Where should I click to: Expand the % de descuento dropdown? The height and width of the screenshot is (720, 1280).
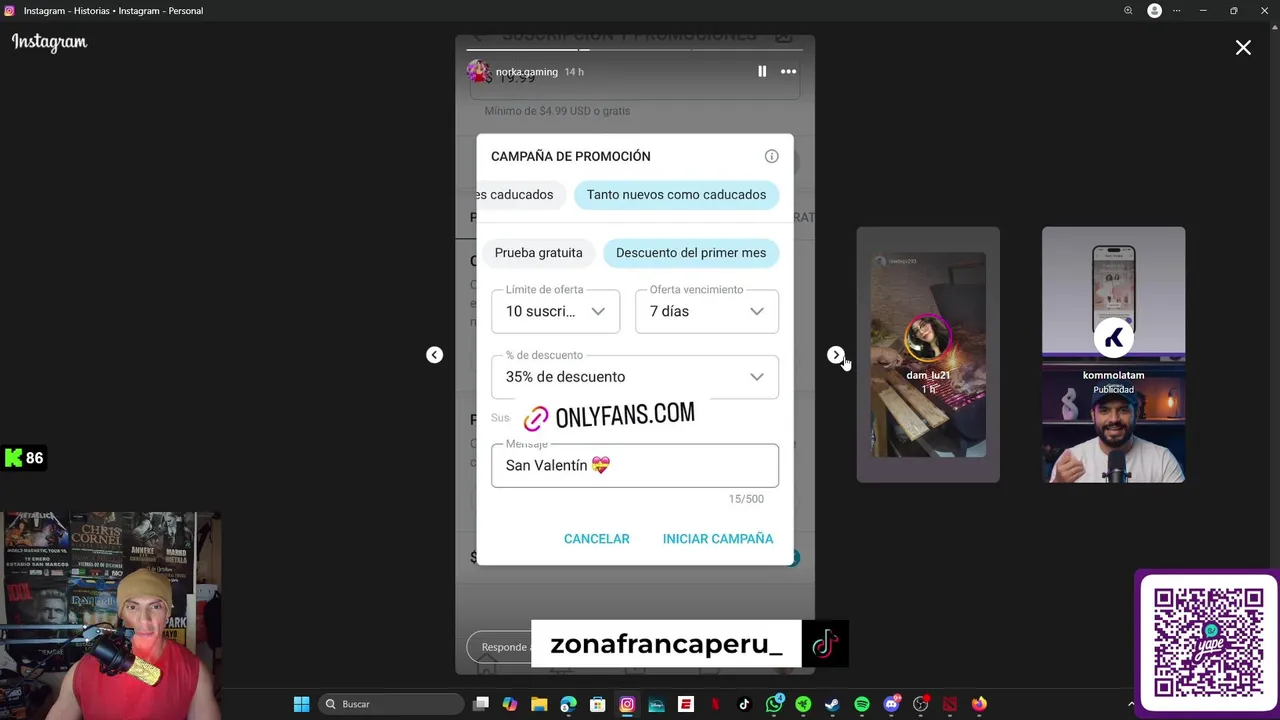point(635,377)
